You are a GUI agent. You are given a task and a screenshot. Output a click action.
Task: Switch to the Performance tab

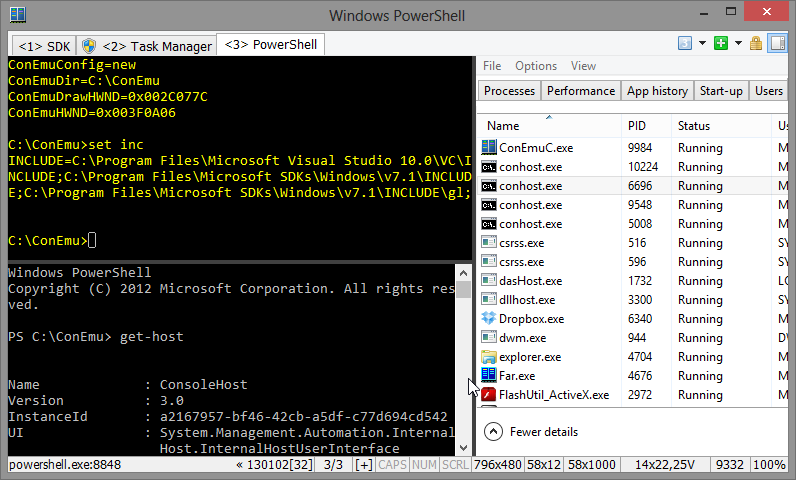pyautogui.click(x=581, y=91)
